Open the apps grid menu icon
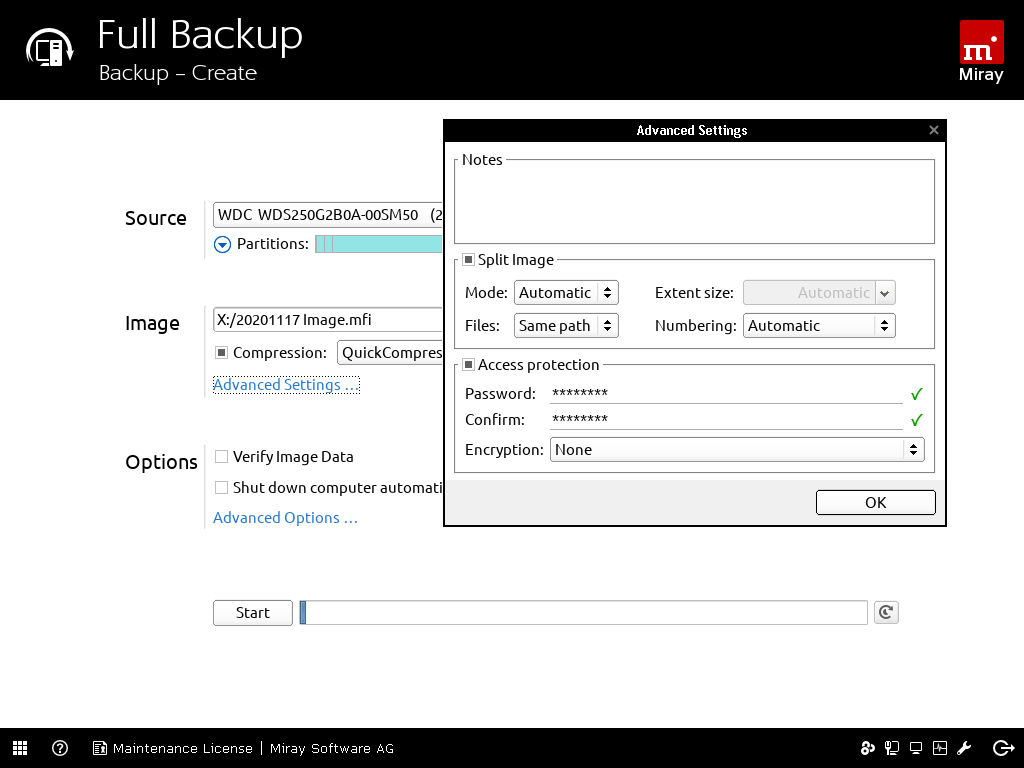This screenshot has width=1024, height=768. (x=20, y=748)
